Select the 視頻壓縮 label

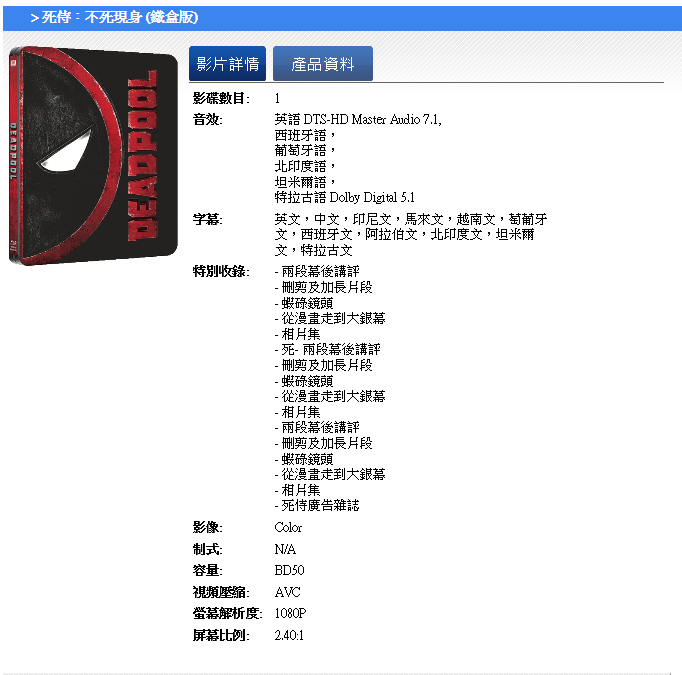click(221, 592)
